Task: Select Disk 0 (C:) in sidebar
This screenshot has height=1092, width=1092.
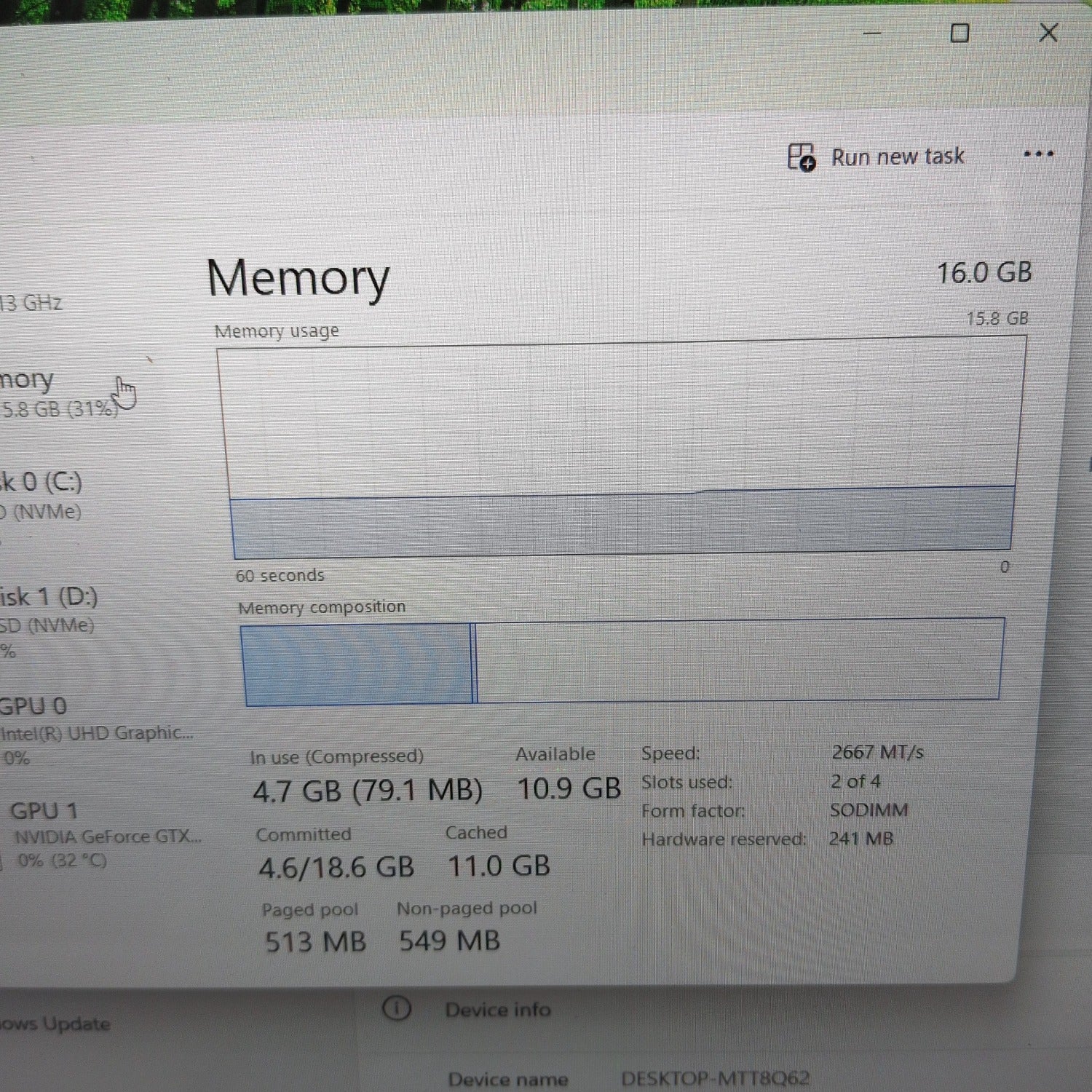Action: tap(44, 495)
